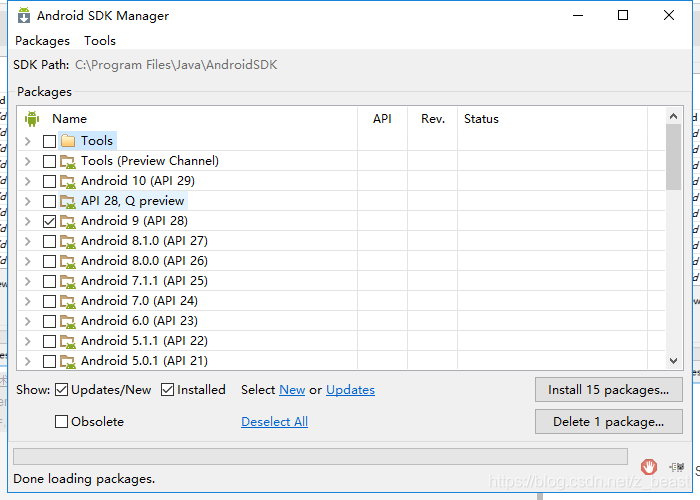Toggle the Installed show checkbox
Viewport: 700px width, 500px height.
[167, 390]
